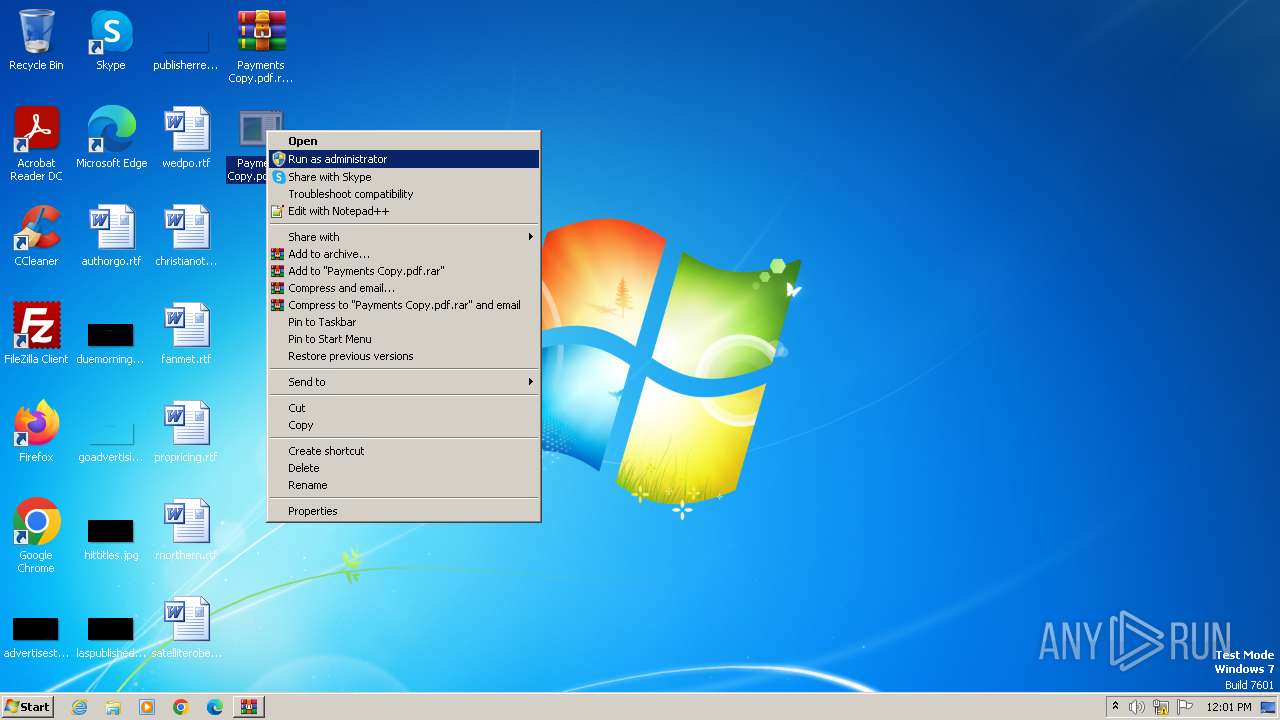Select Cut from the context menu

[404, 408]
